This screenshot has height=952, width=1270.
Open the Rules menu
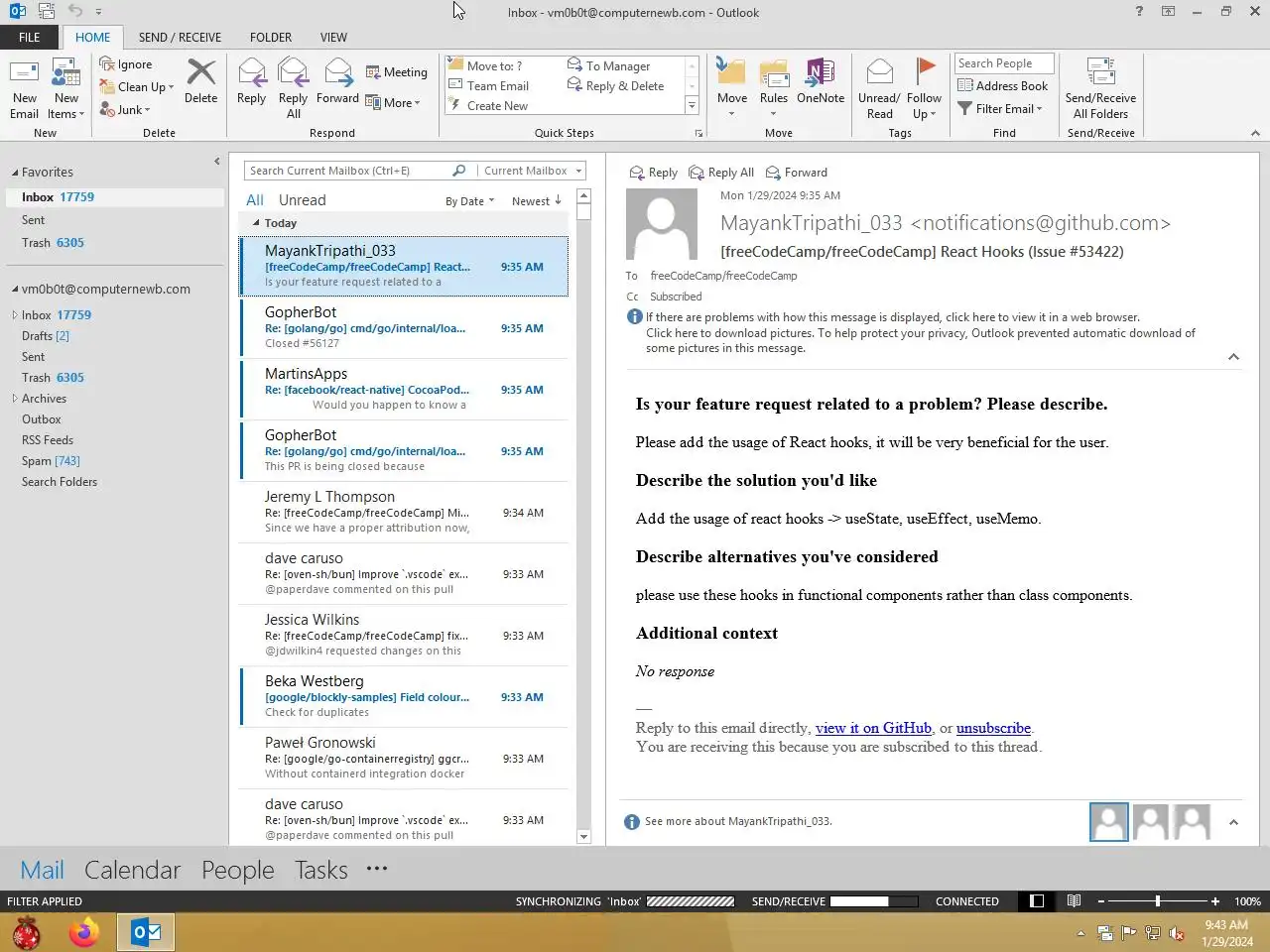[x=773, y=87]
